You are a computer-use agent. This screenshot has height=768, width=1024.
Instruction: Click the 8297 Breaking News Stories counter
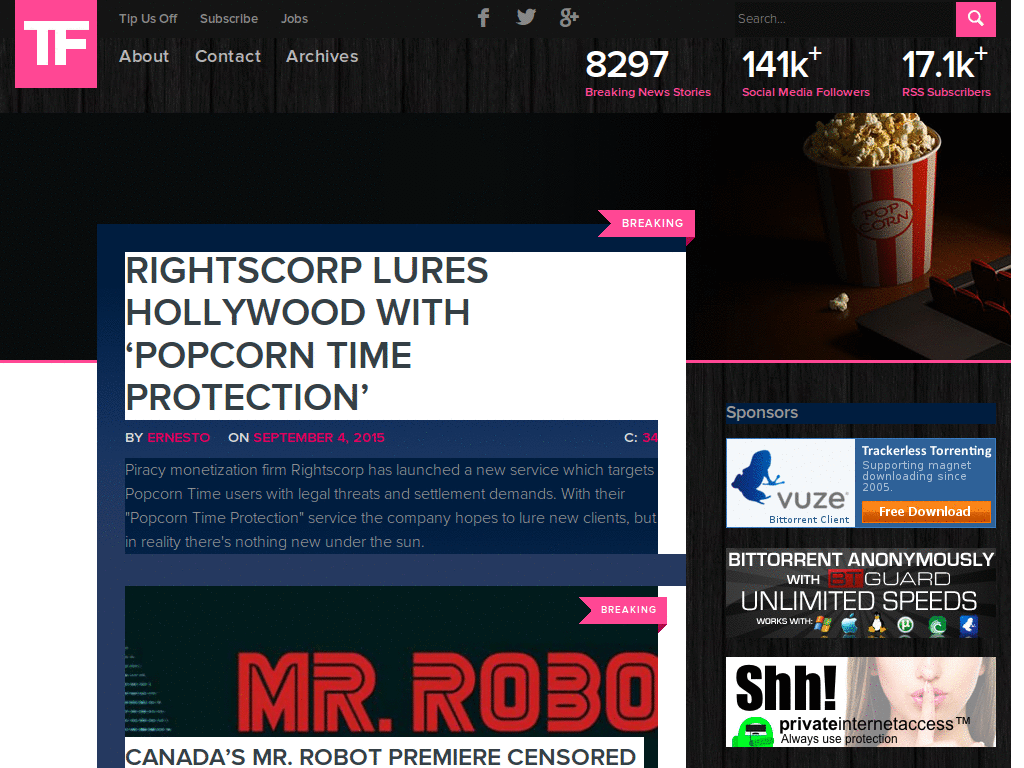(x=648, y=73)
